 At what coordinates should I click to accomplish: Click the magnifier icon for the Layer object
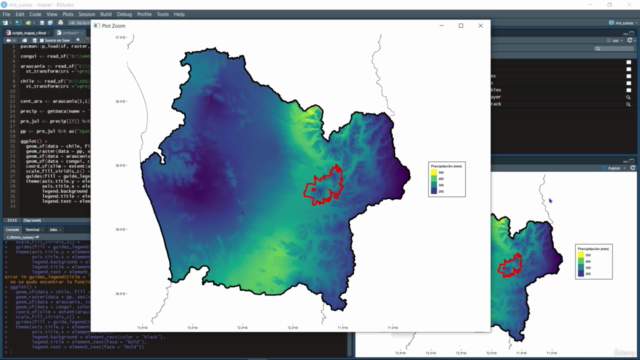pos(629,97)
